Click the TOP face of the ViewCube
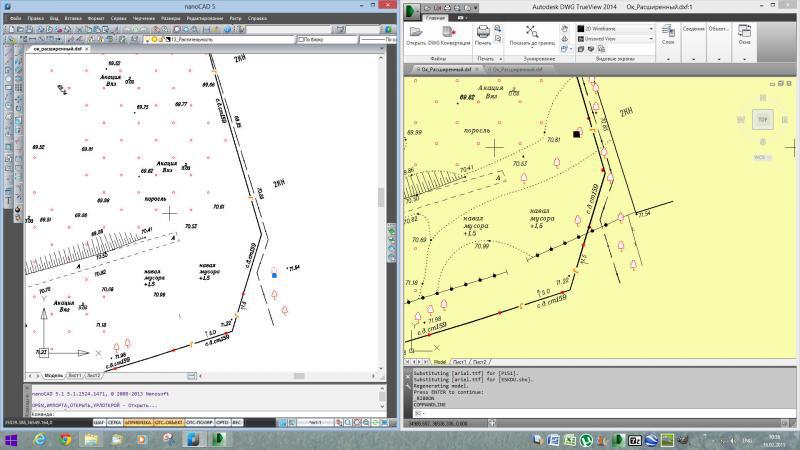Image resolution: width=800 pixels, height=450 pixels. point(762,119)
